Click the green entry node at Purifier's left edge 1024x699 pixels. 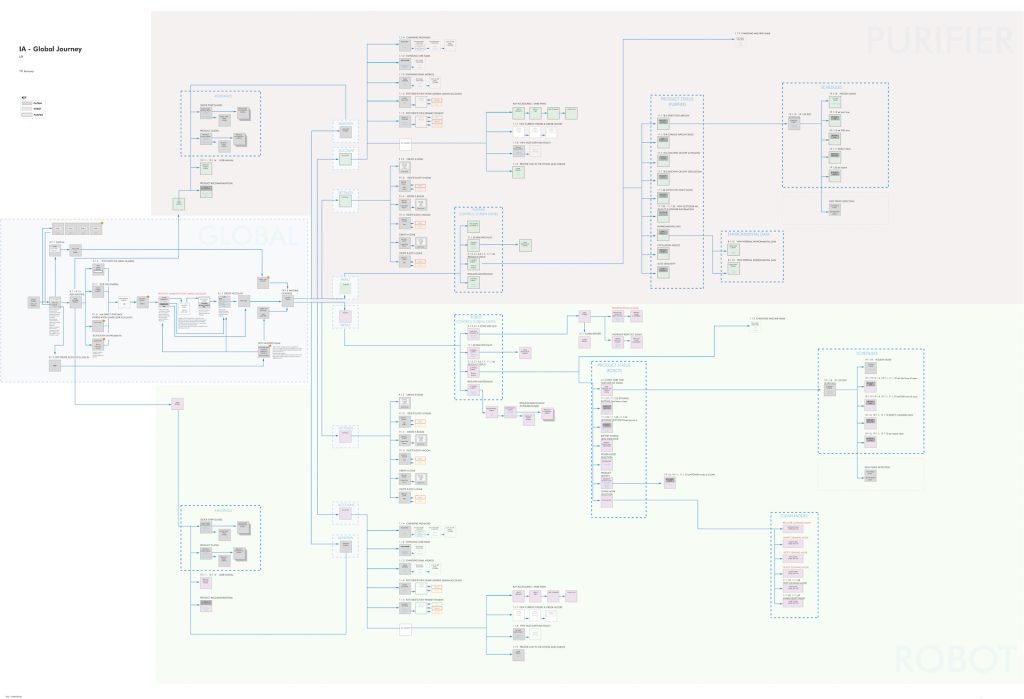tap(180, 203)
